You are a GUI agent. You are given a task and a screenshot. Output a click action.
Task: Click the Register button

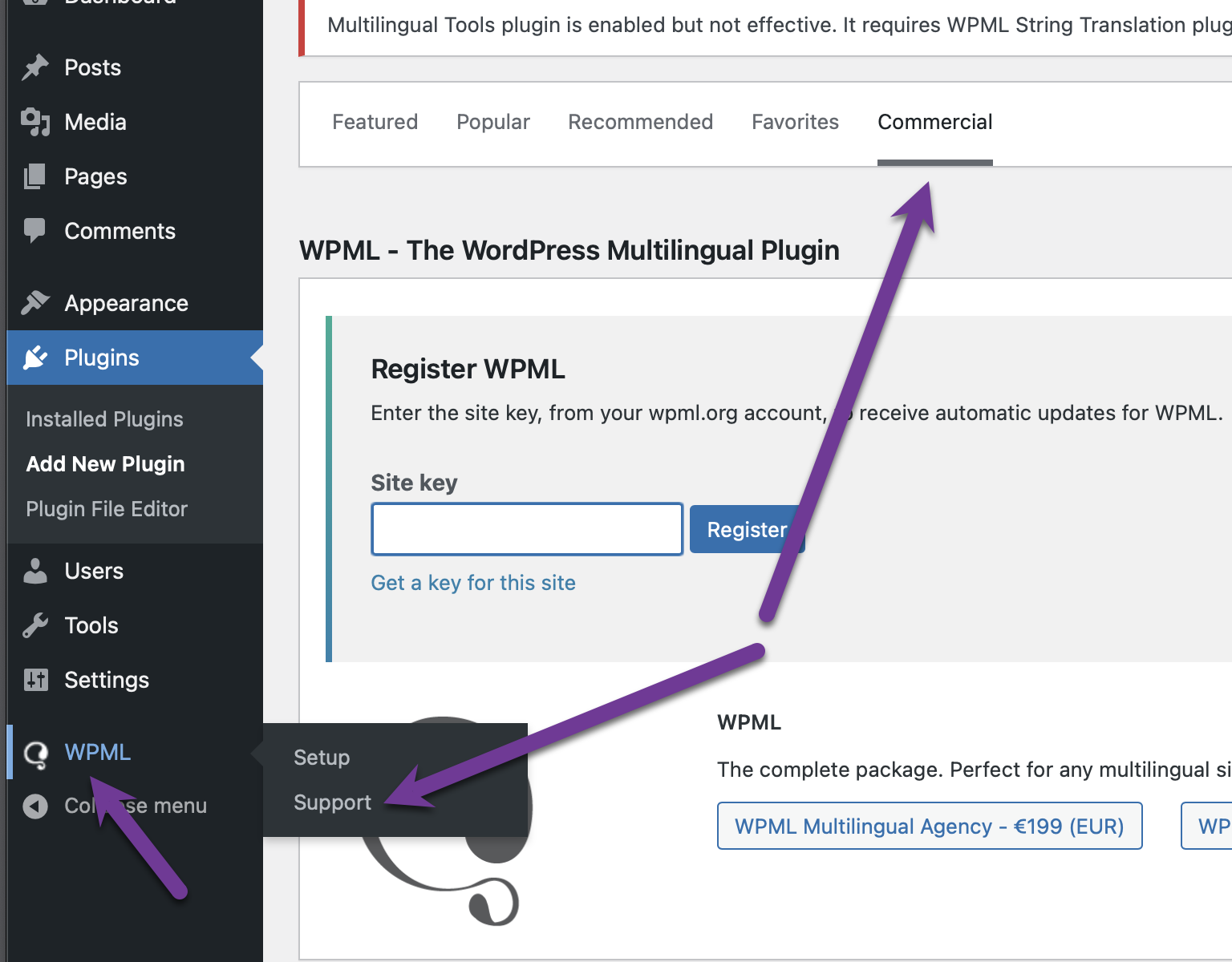click(x=747, y=529)
